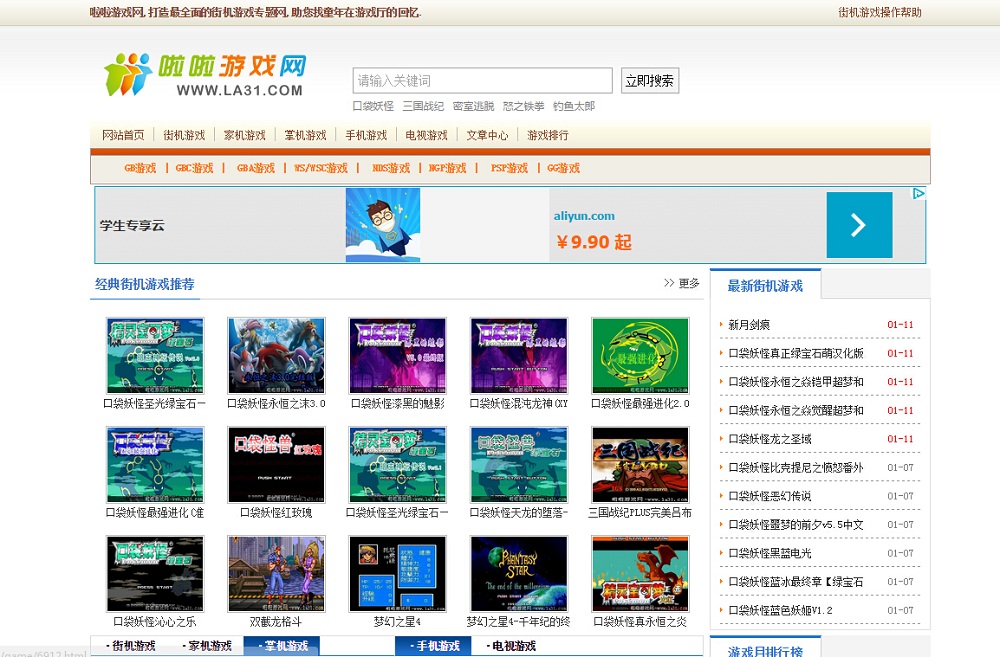This screenshot has width=1000, height=657.
Task: Open 口袋妖怪永恒之焱铠甲超梦 list entry
Action: pos(796,381)
